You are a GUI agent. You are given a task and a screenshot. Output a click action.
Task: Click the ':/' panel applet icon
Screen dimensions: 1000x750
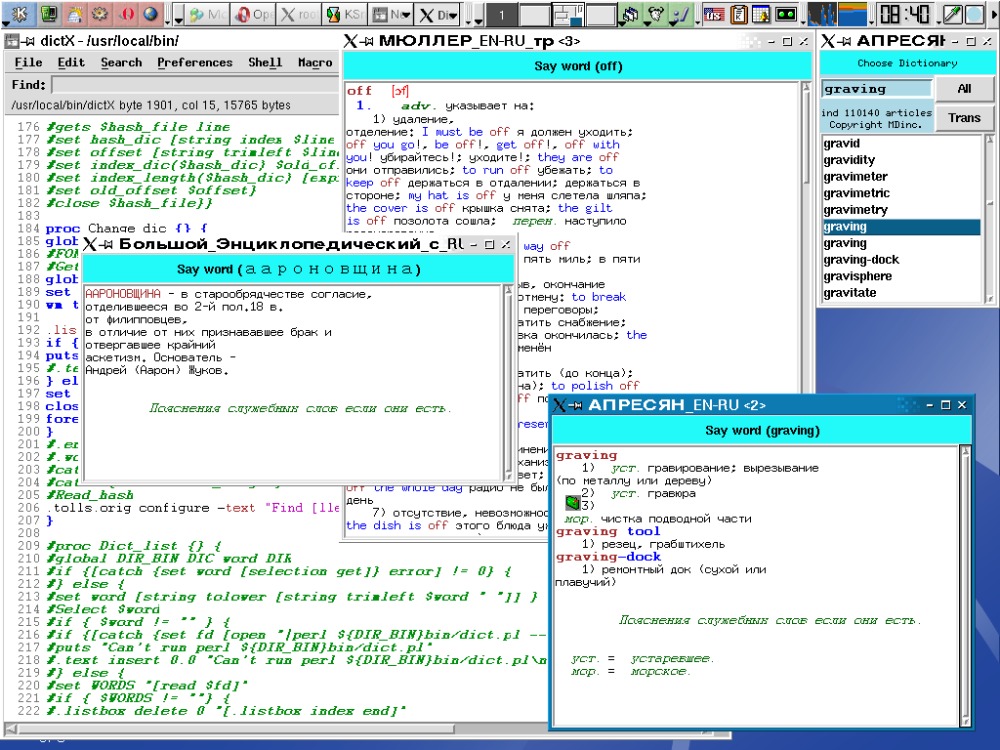(x=682, y=13)
